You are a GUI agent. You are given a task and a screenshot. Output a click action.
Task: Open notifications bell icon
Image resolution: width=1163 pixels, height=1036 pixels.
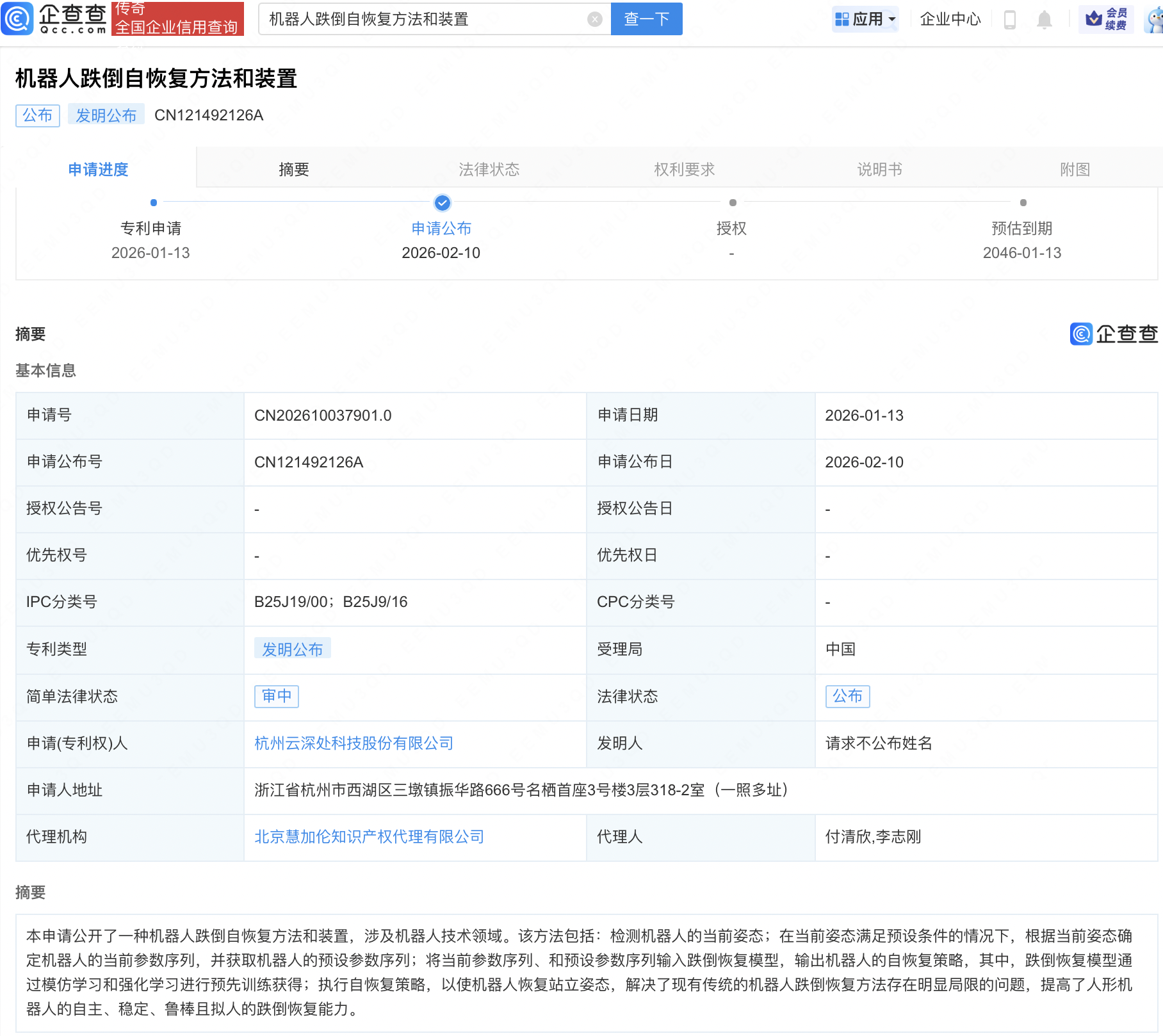1044,19
